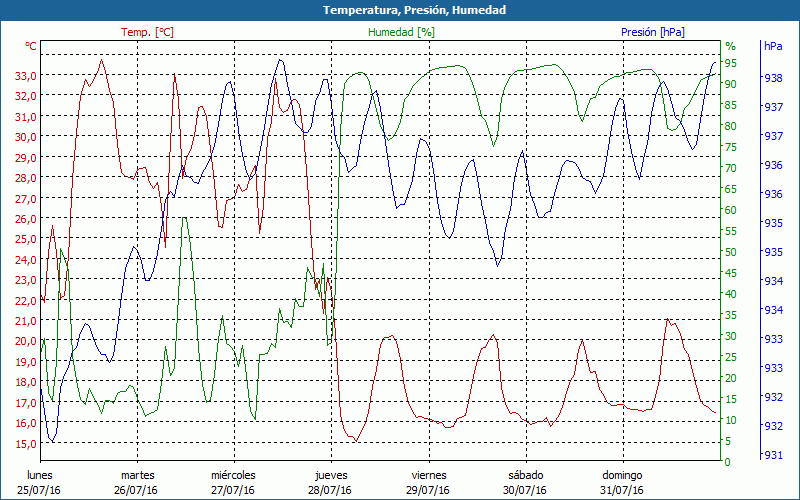The width and height of the screenshot is (800, 500).
Task: Click the blue "hPa" axis unit label
Action: [773, 47]
